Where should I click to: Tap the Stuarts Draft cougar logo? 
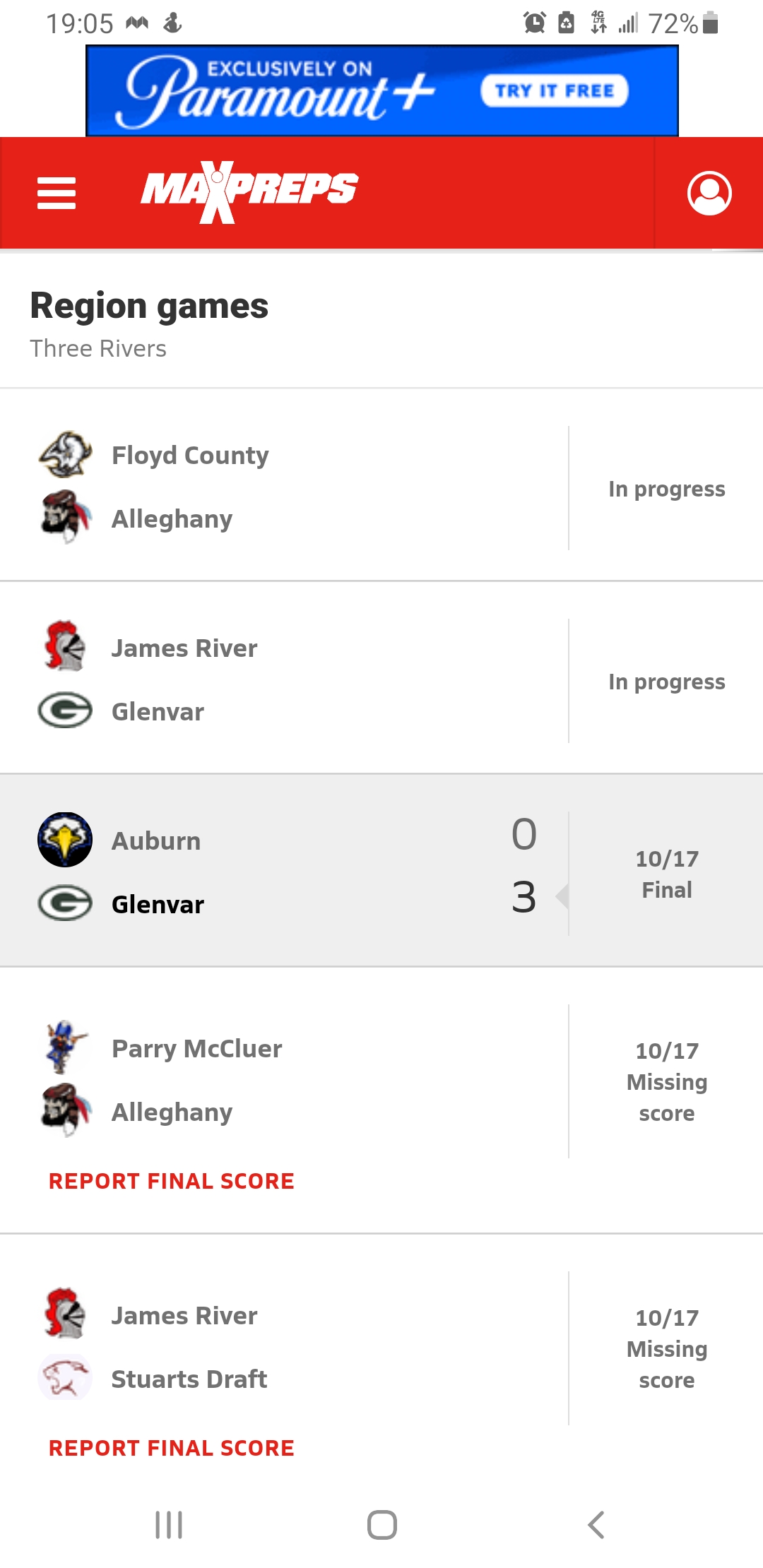coord(65,1378)
